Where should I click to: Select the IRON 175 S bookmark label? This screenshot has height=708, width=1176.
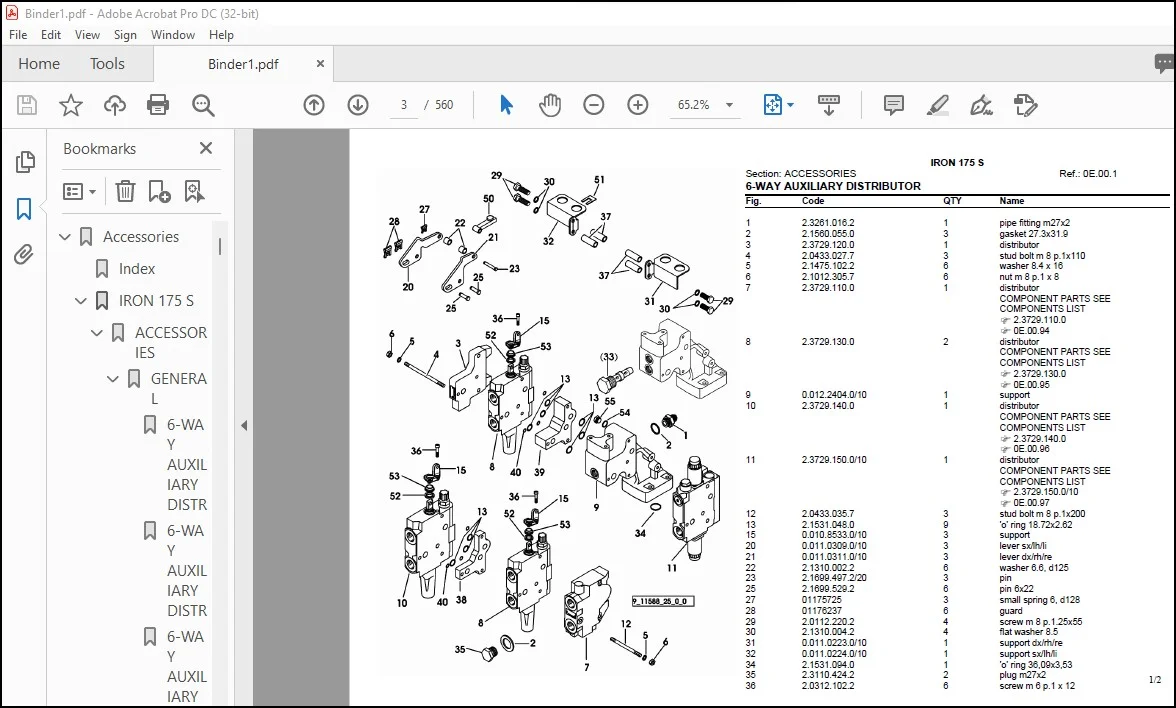coord(156,301)
